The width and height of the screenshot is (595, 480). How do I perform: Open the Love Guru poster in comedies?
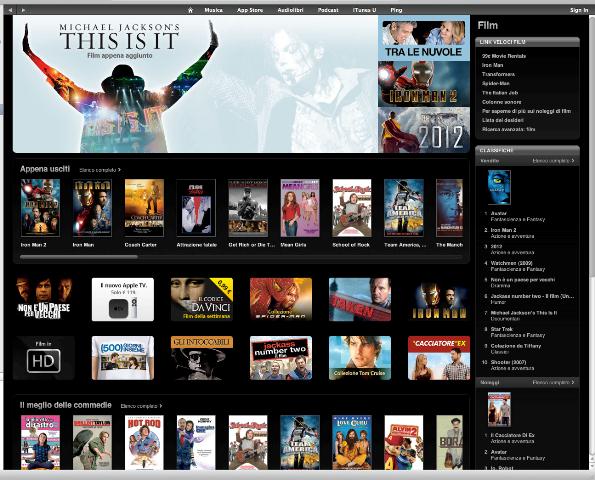352,442
